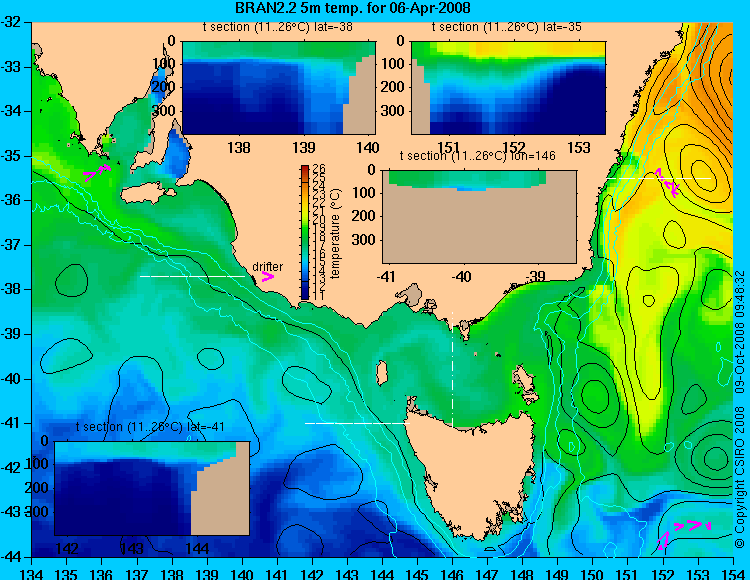Open the lat=-38 temperature section inset plot
The image size is (750, 580).
point(279,88)
